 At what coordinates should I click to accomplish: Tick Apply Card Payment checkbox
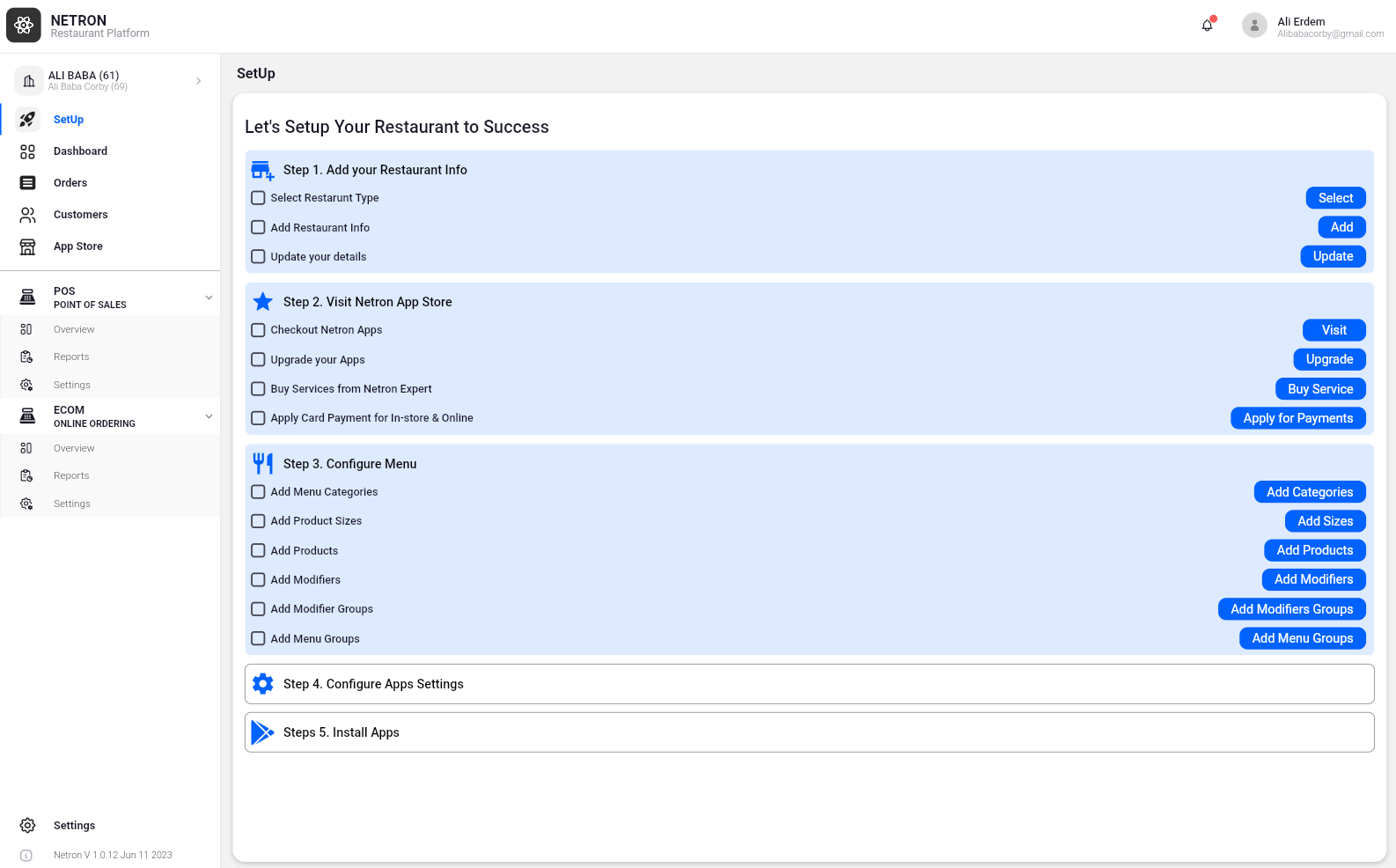pyautogui.click(x=258, y=418)
